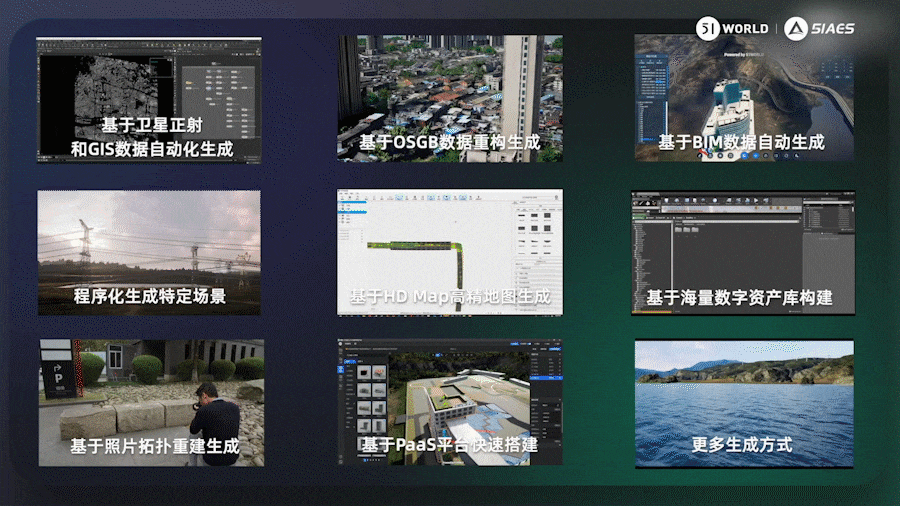Open the 基于照片拓扑重建生成 photographer thumbnail
Image resolution: width=900 pixels, height=506 pixels.
[152, 403]
